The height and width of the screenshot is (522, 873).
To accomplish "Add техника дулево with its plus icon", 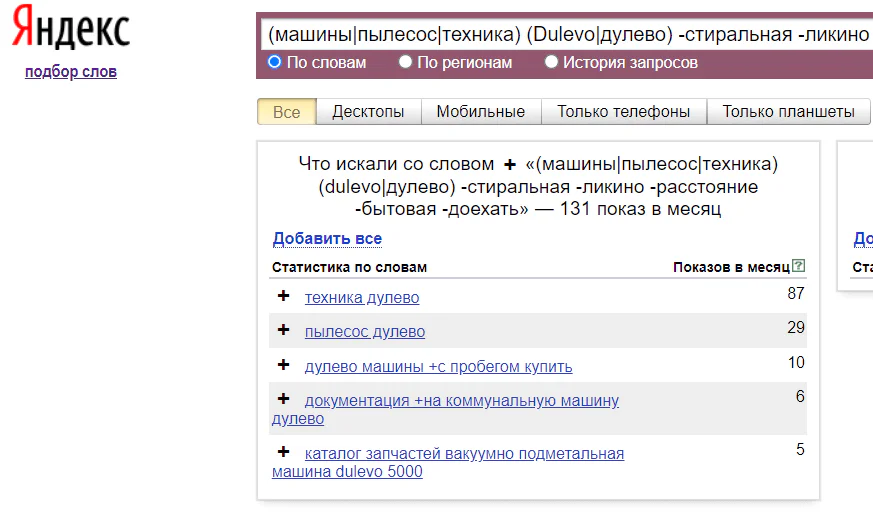I will tap(283, 296).
